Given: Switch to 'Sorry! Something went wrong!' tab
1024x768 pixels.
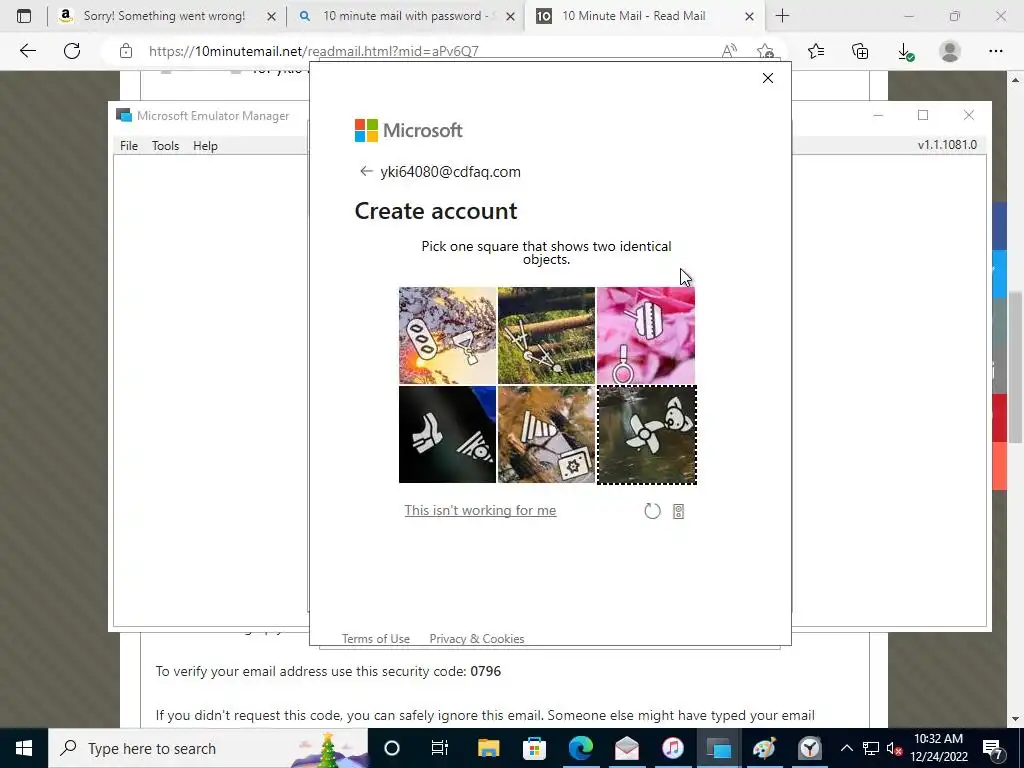Looking at the screenshot, I should coord(163,16).
